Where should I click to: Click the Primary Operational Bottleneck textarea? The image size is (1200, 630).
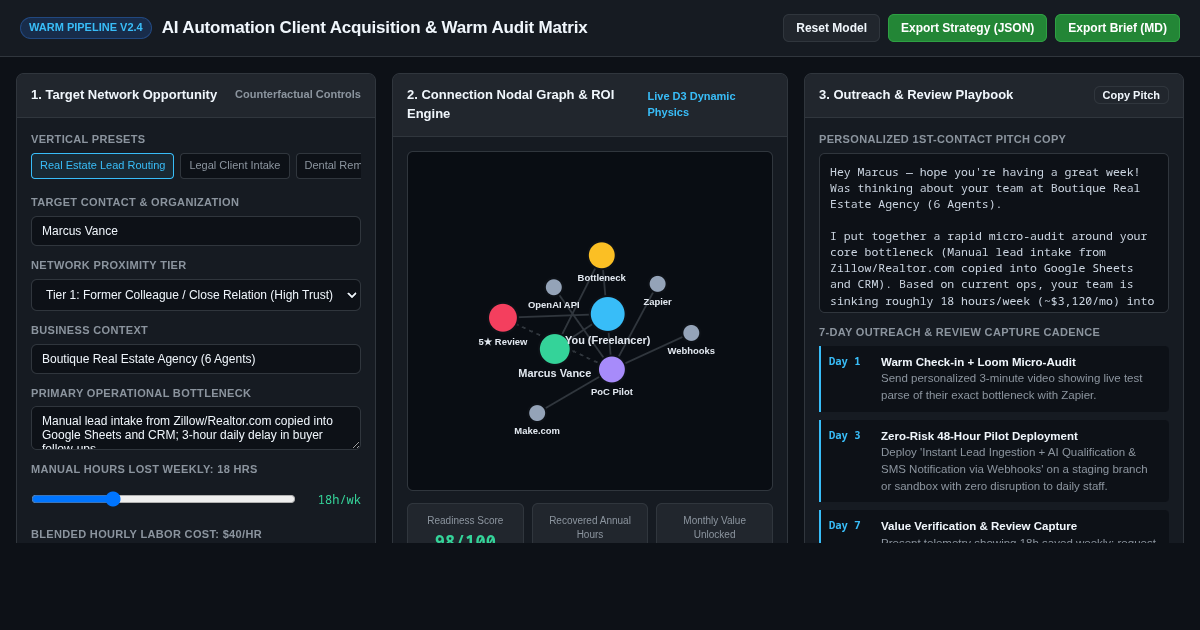[x=196, y=428]
